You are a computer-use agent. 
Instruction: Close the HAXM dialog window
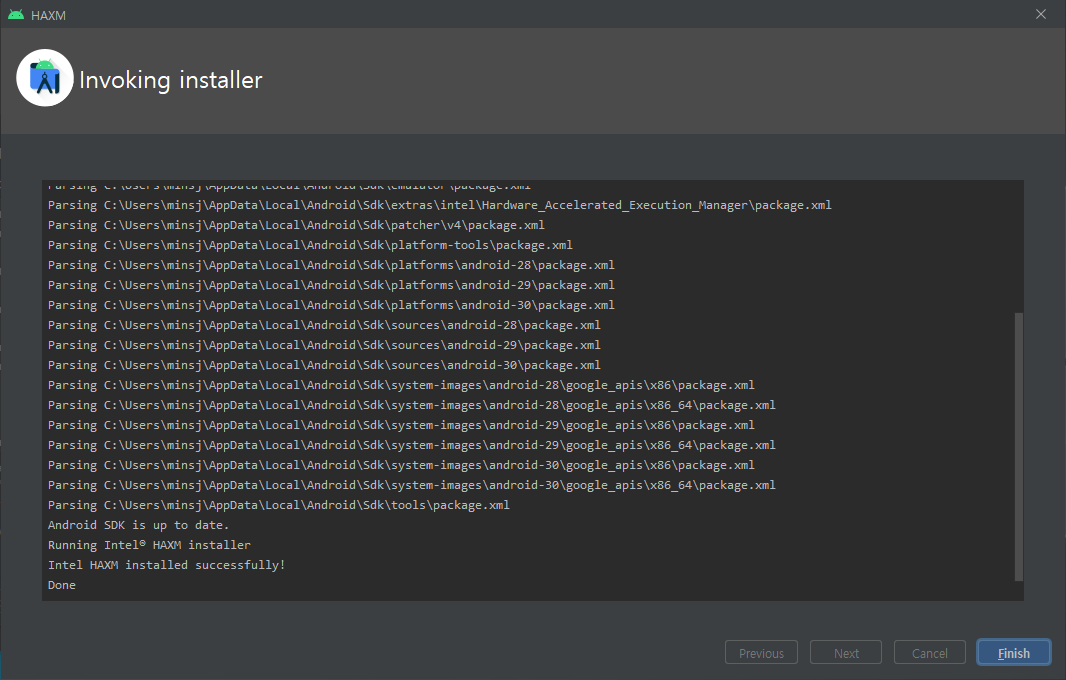pos(1041,14)
